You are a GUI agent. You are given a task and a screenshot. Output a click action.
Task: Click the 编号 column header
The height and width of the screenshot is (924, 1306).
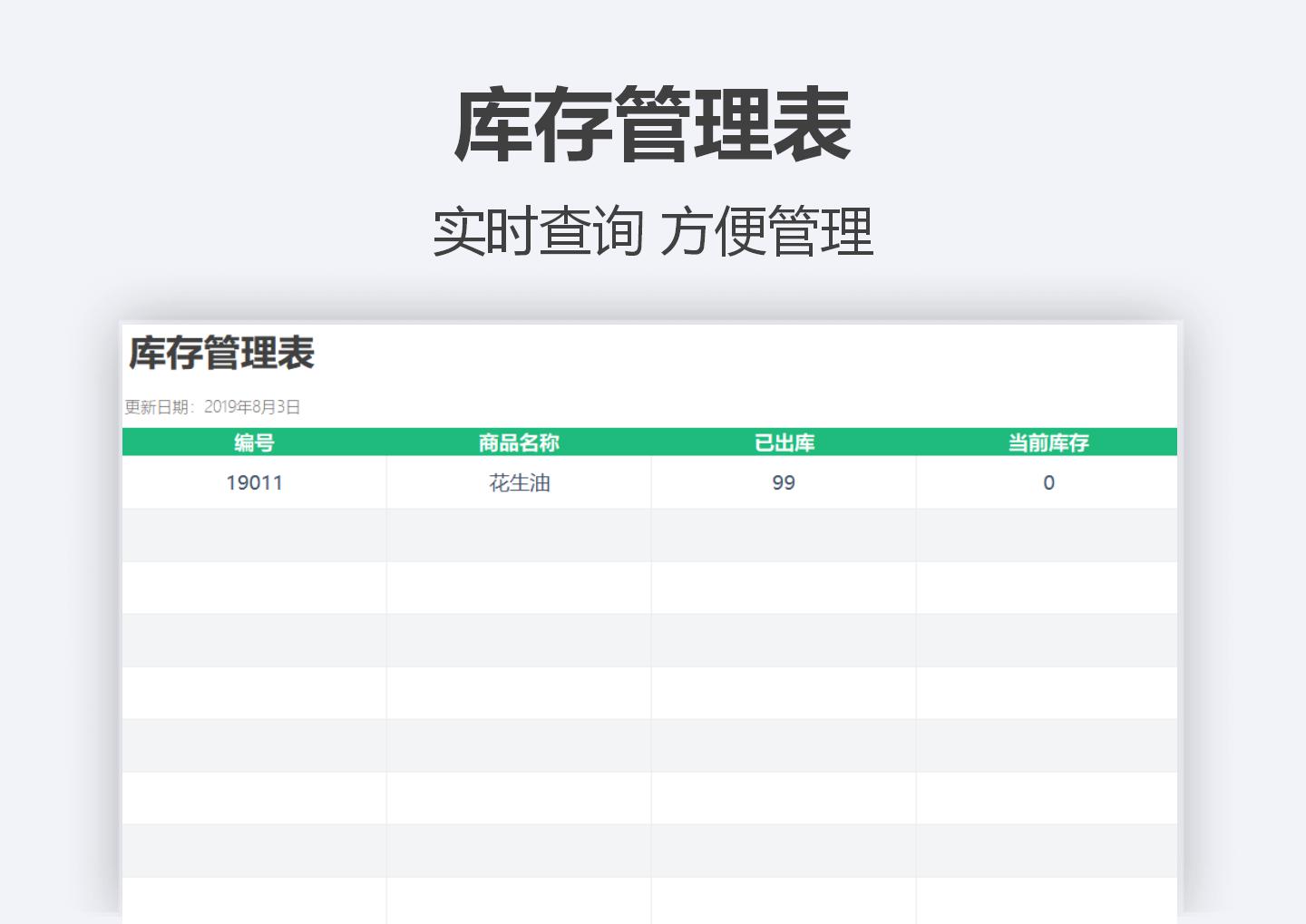[254, 443]
